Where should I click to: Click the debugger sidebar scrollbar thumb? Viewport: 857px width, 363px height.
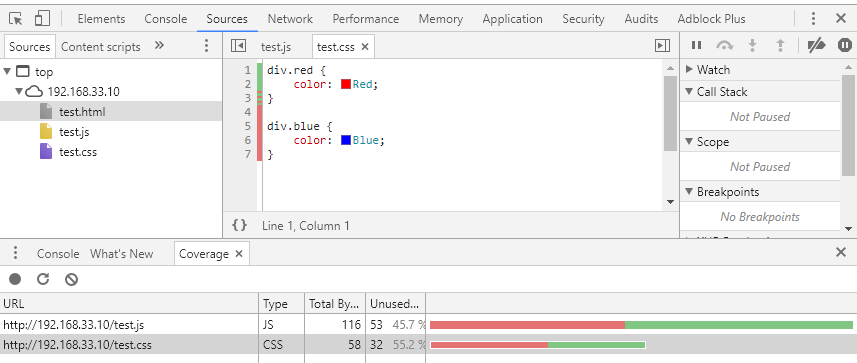(848, 125)
